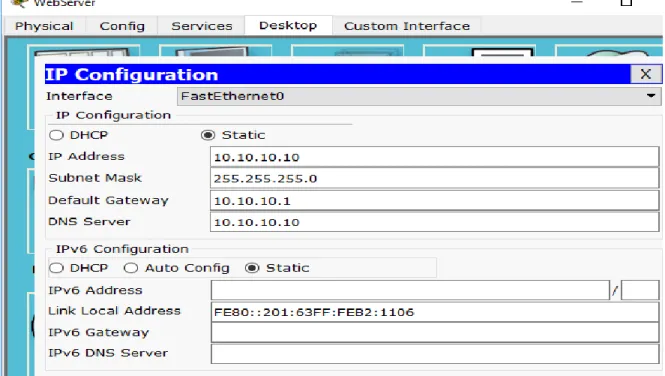This screenshot has width=665, height=376.
Task: Open the Custom Interface tab
Action: click(x=407, y=26)
